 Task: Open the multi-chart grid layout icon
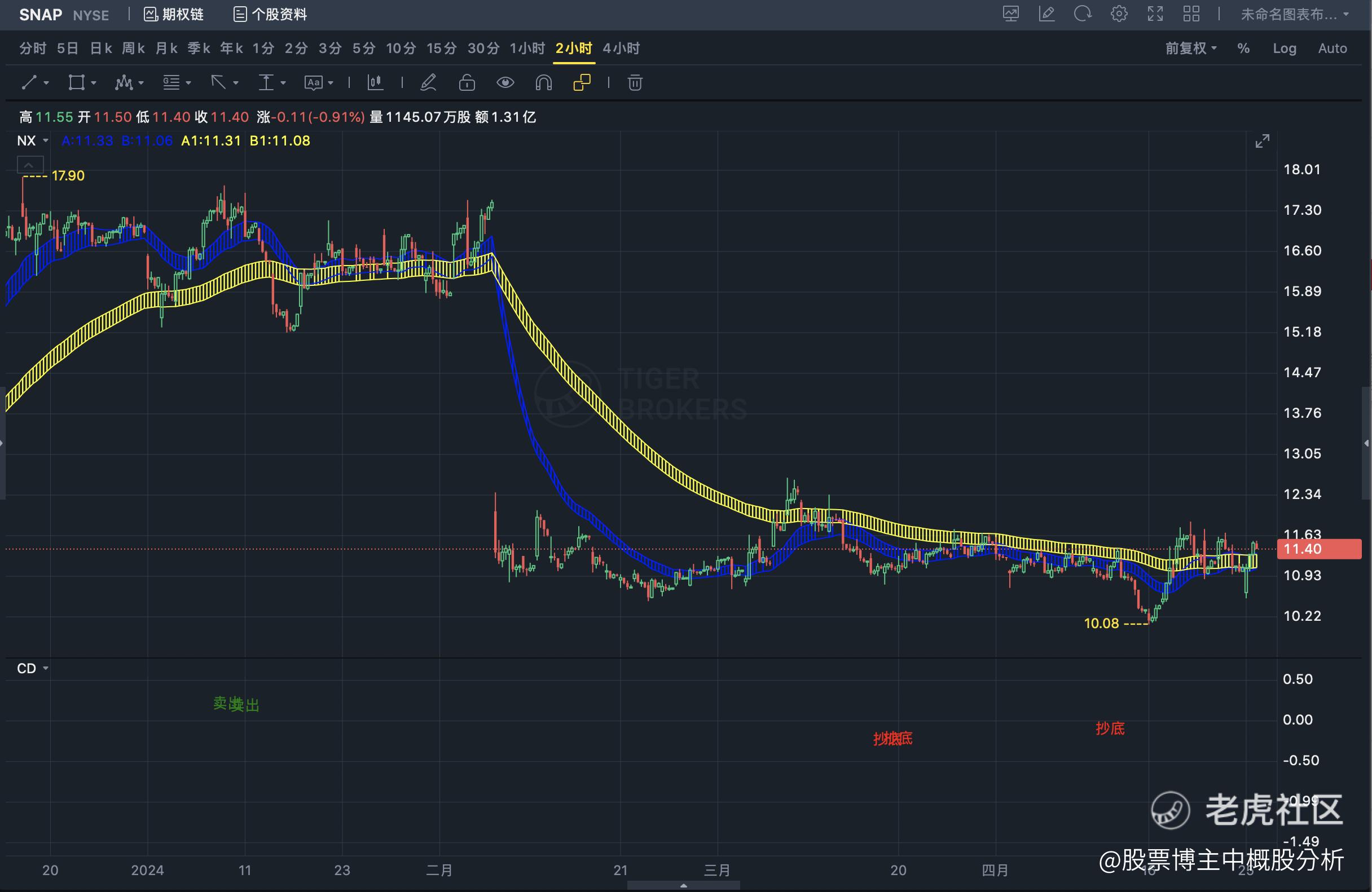pyautogui.click(x=1191, y=15)
